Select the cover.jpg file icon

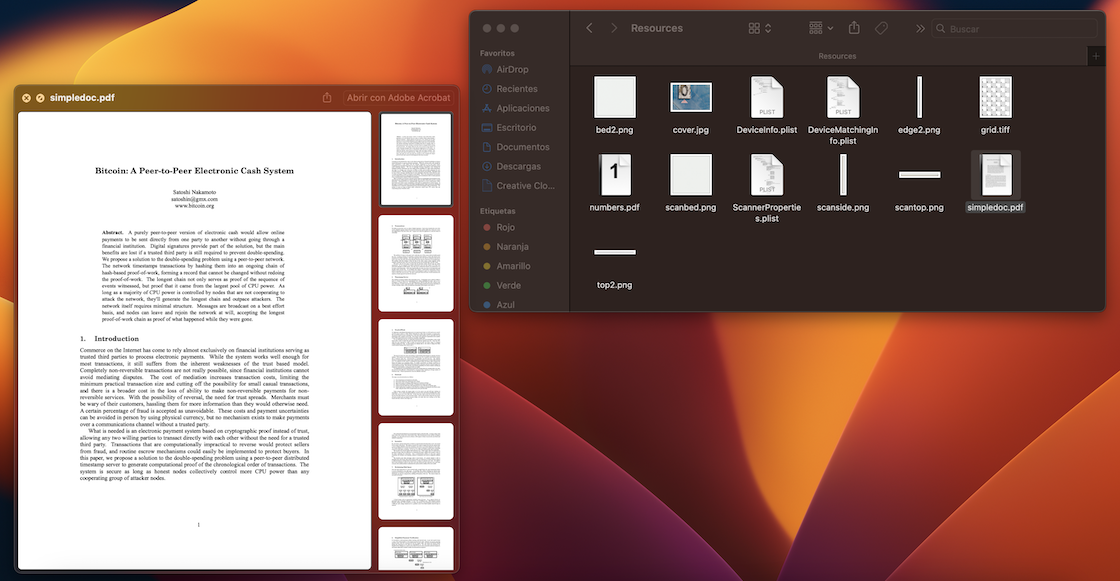[691, 98]
